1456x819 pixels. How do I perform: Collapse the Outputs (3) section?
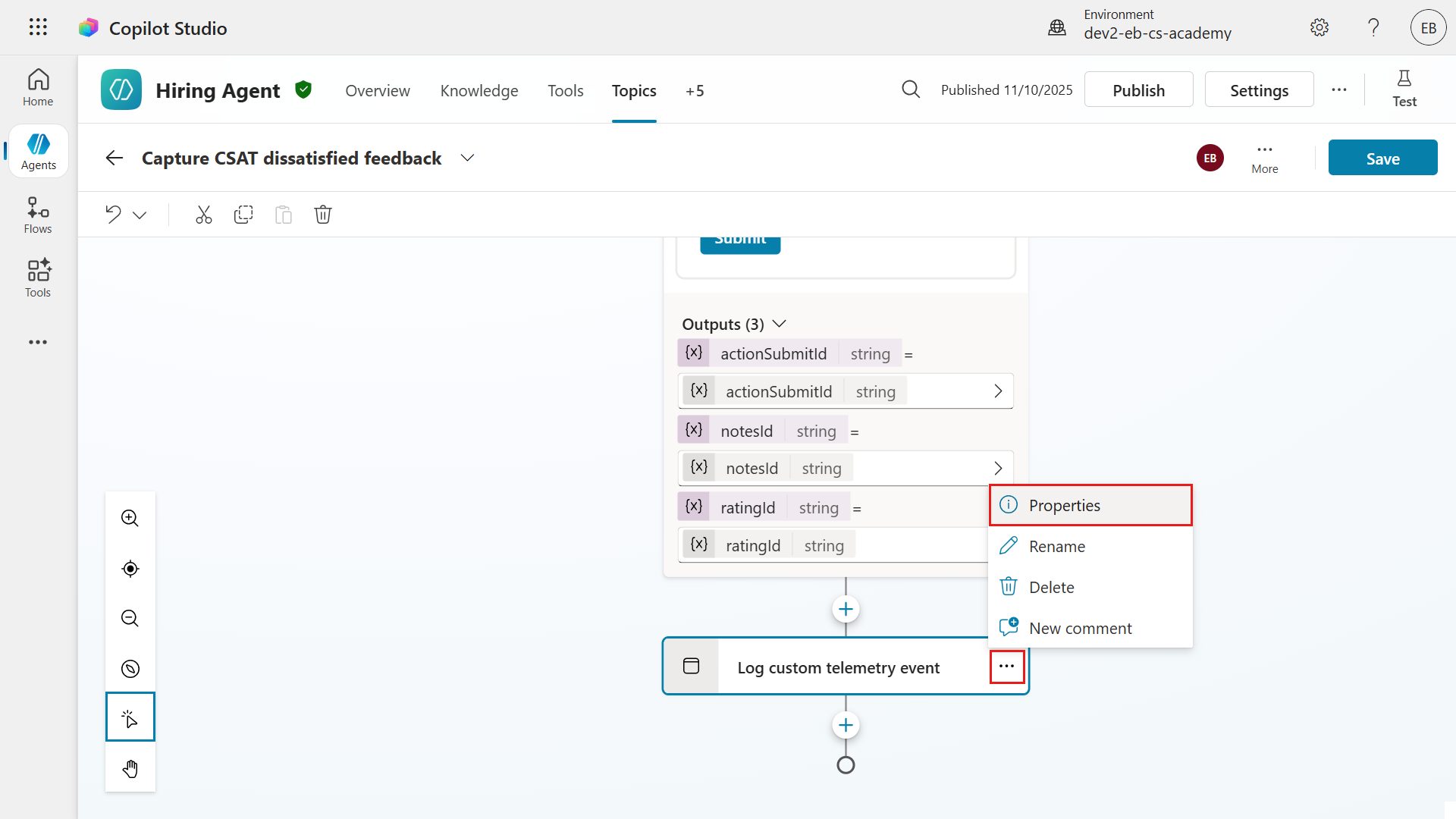click(779, 325)
